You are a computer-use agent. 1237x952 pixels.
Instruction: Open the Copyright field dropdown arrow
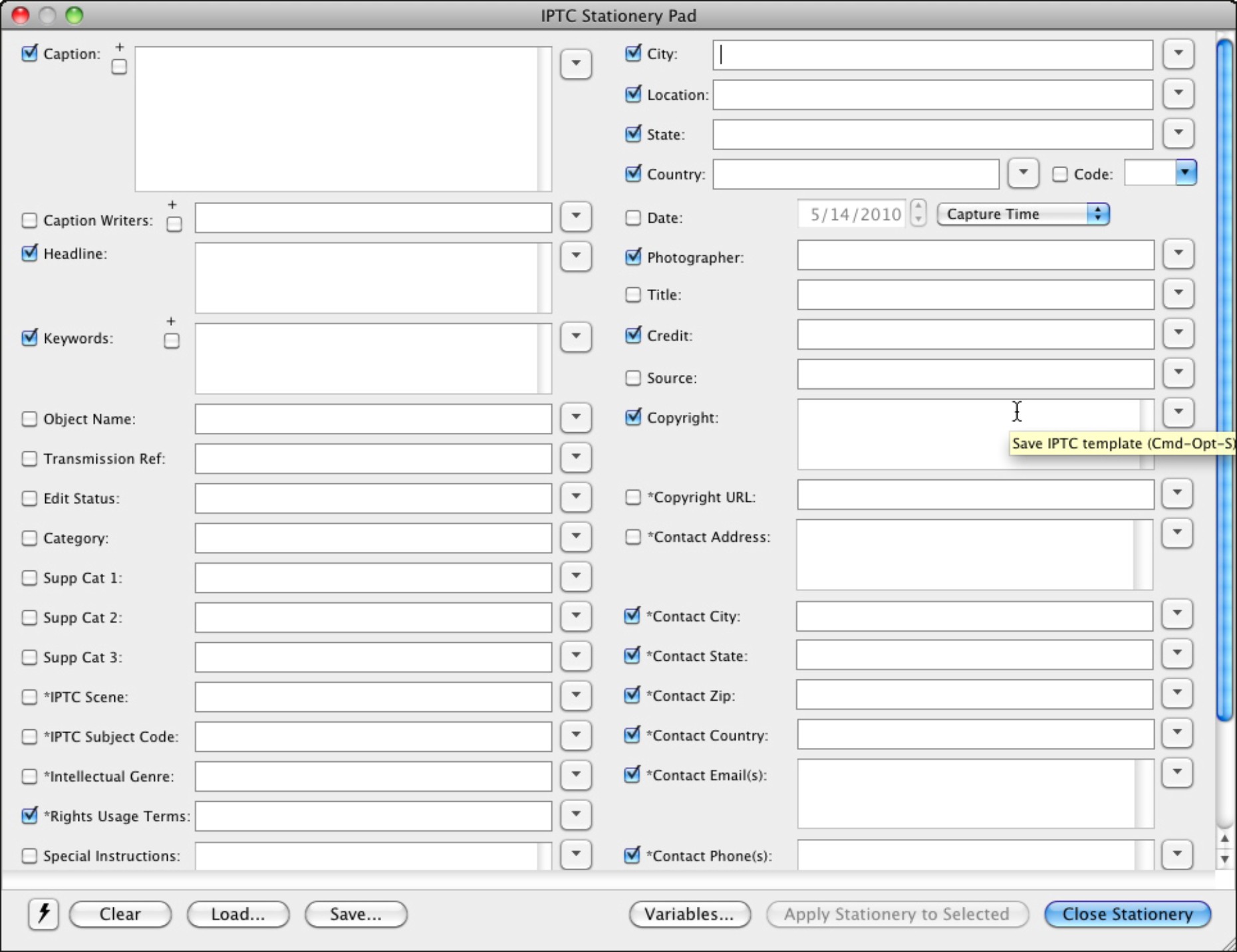pyautogui.click(x=1178, y=412)
